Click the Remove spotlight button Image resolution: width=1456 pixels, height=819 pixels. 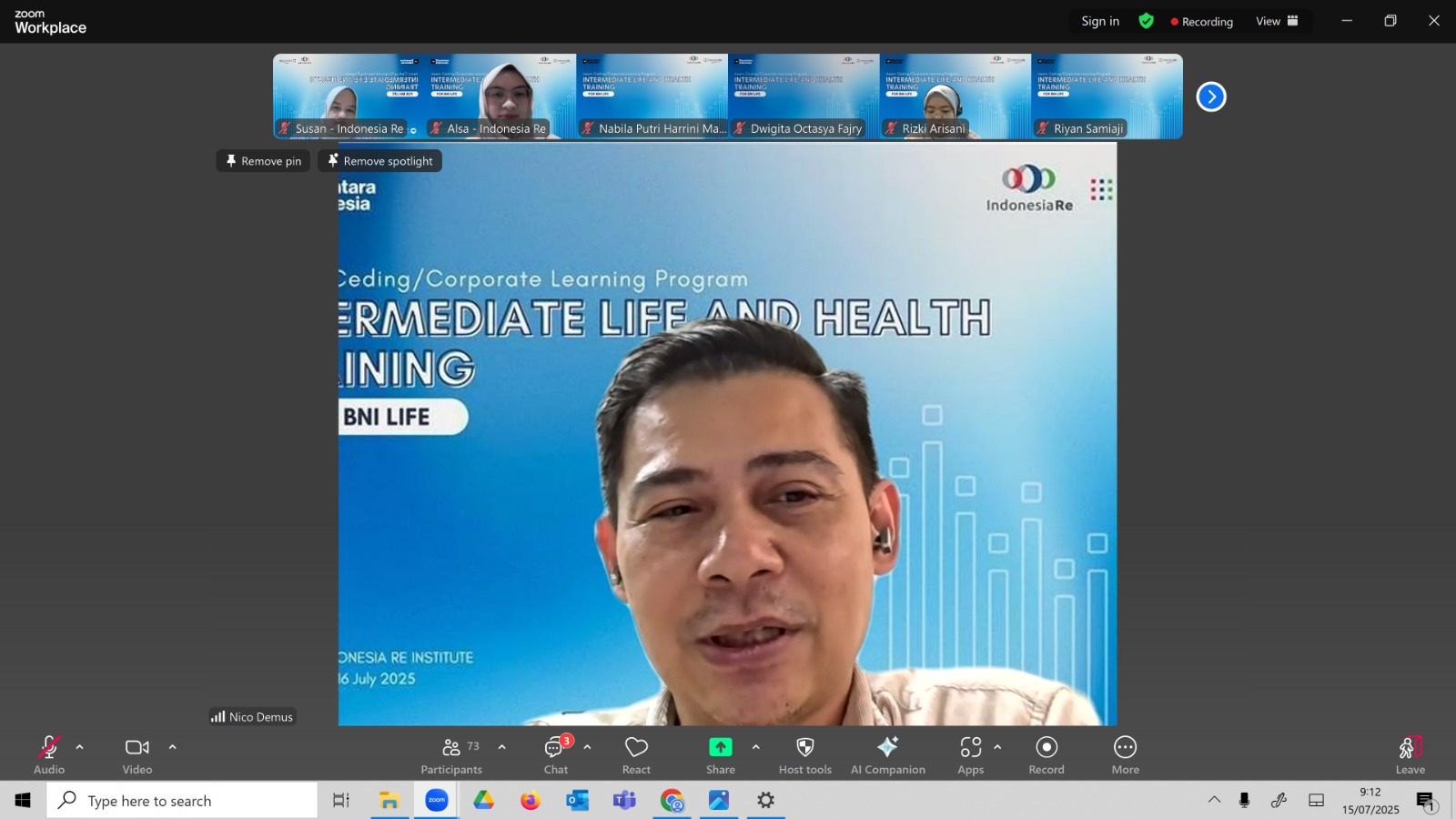[x=379, y=161]
